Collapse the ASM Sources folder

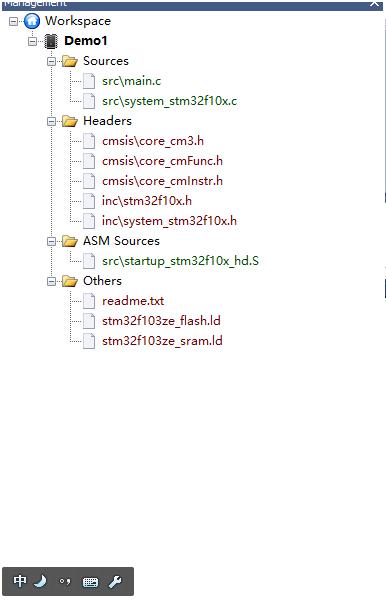tap(51, 242)
